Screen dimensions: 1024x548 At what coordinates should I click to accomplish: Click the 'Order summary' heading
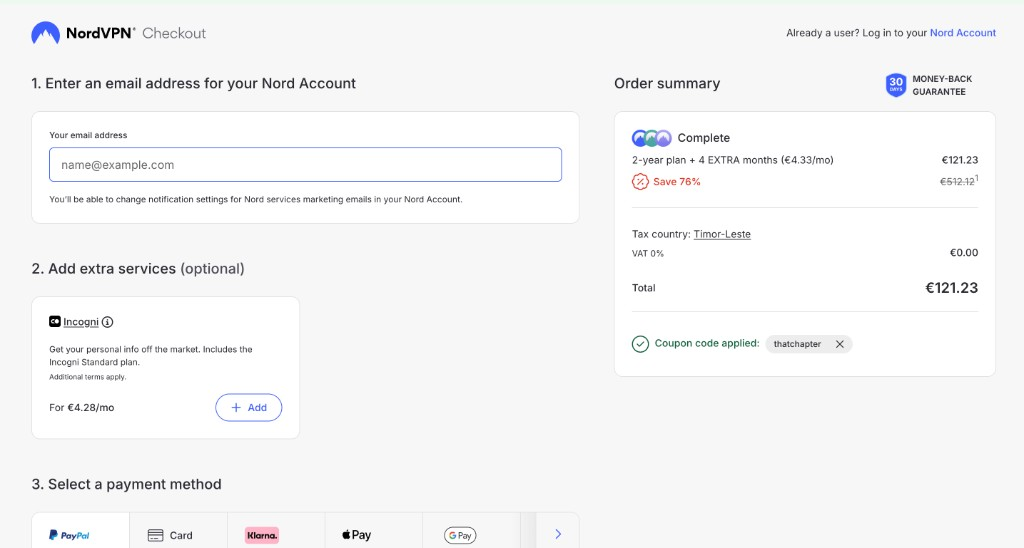pos(667,84)
